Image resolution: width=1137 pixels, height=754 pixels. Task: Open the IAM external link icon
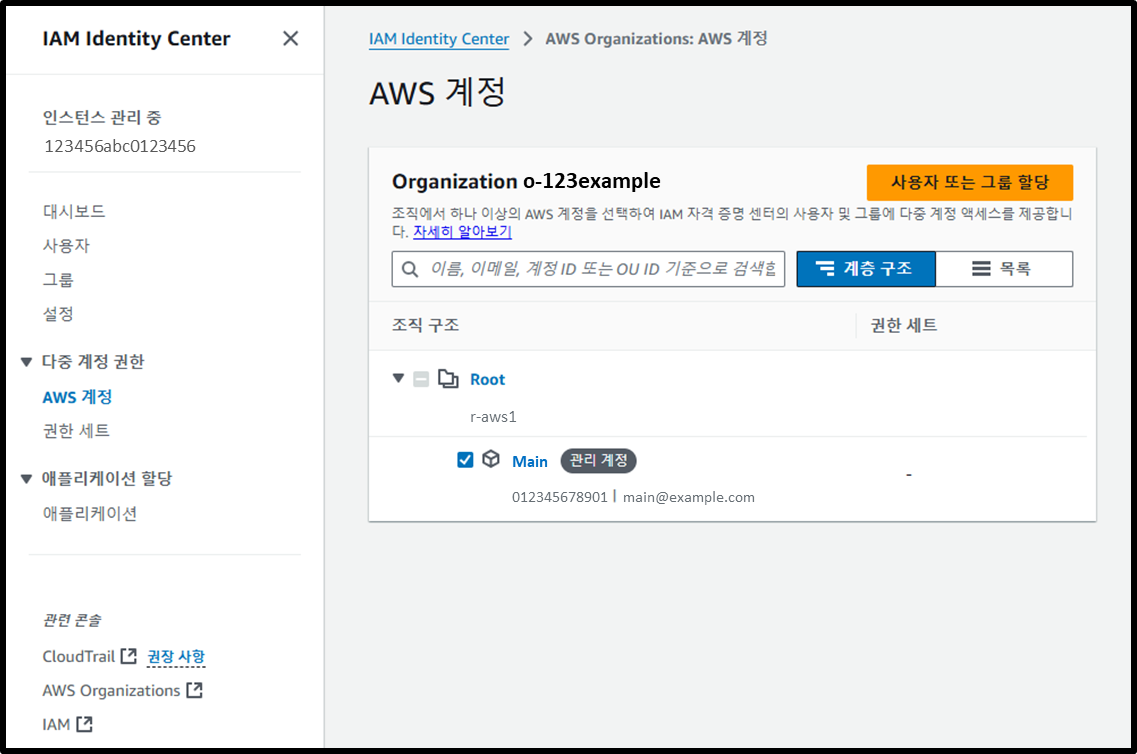pyautogui.click(x=84, y=724)
